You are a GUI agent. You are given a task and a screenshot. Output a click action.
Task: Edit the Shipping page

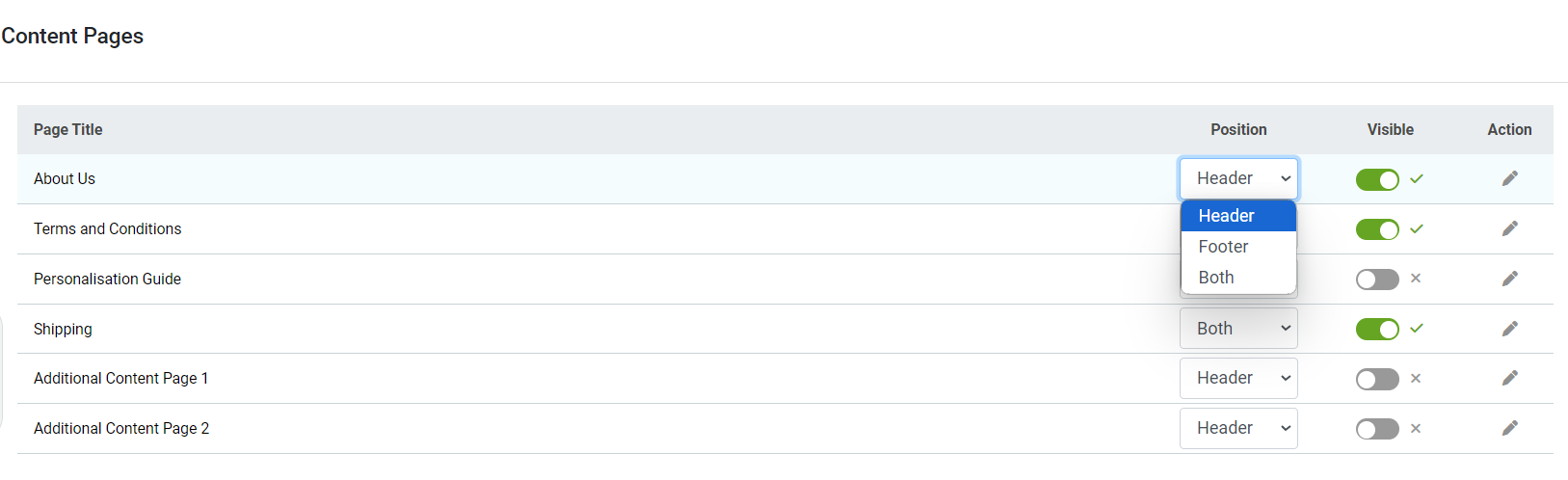point(1509,329)
